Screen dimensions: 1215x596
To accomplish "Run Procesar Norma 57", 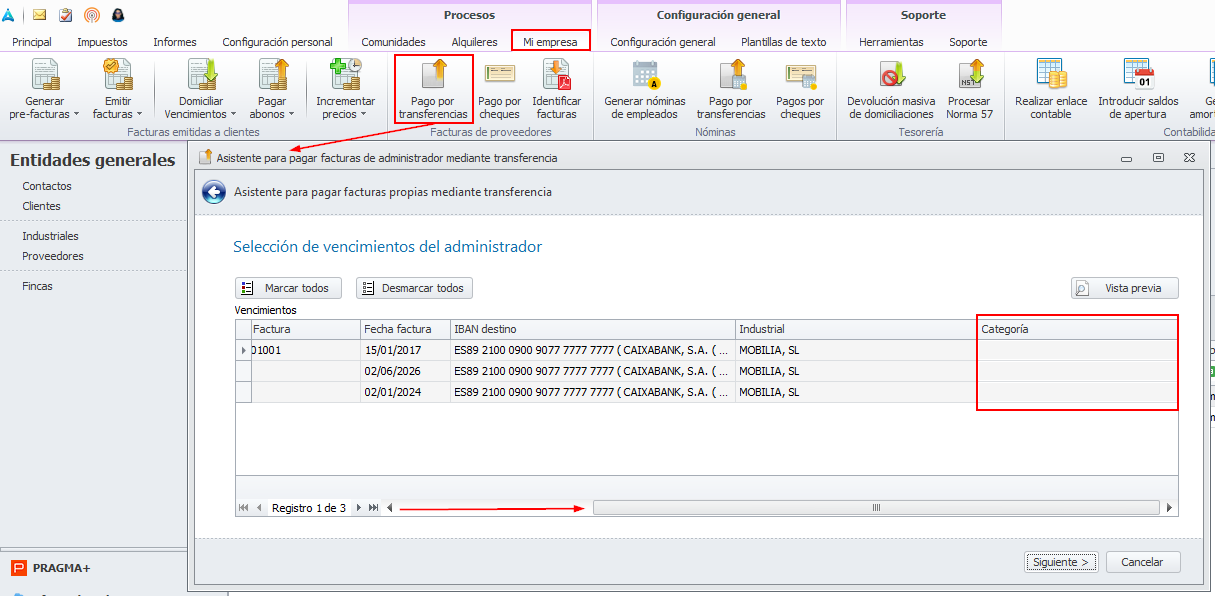I will [969, 90].
